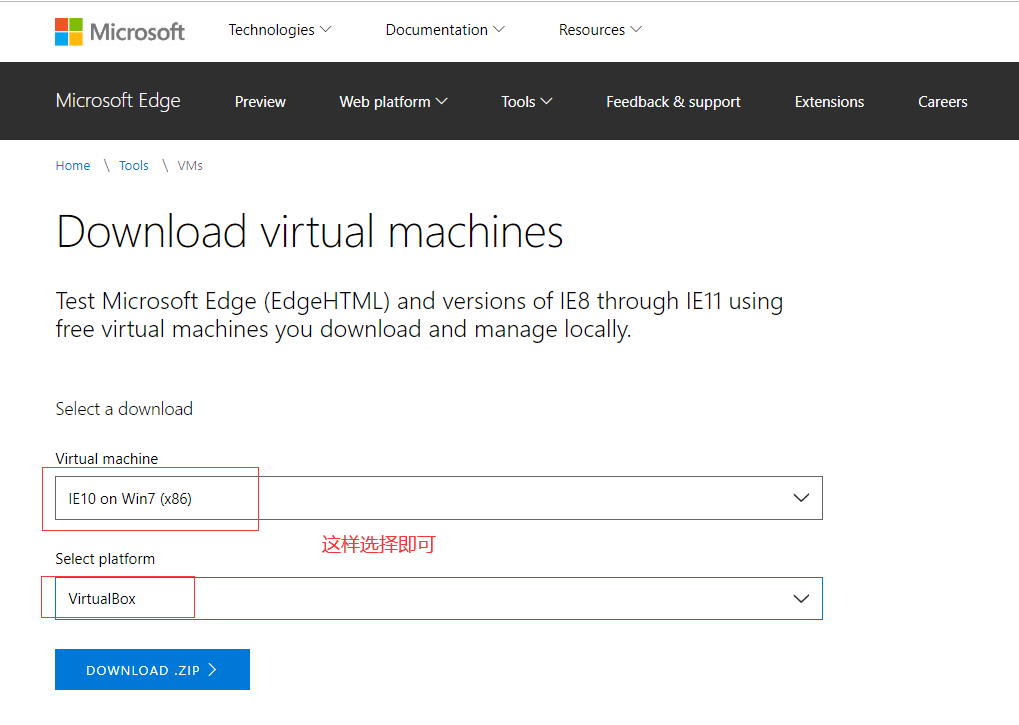Open the Technologies dropdown menu

[x=279, y=30]
